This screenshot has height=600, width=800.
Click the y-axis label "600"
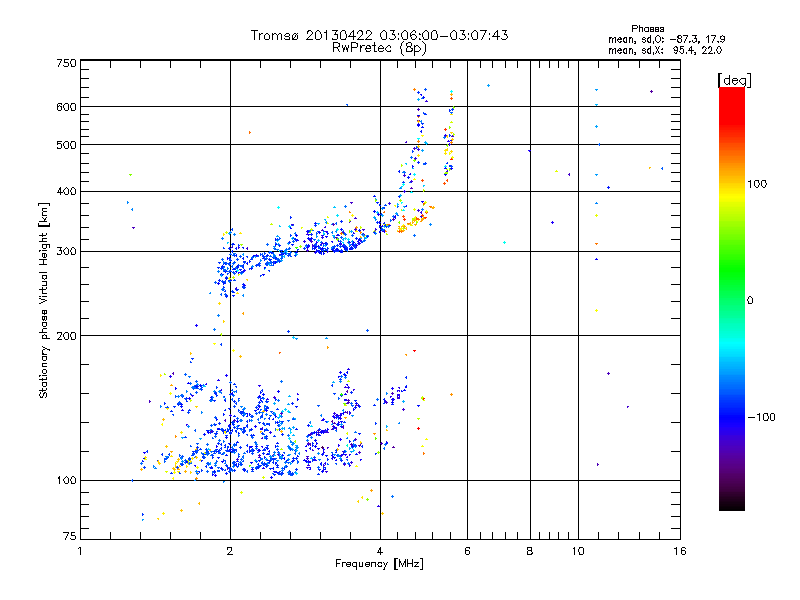tap(66, 107)
